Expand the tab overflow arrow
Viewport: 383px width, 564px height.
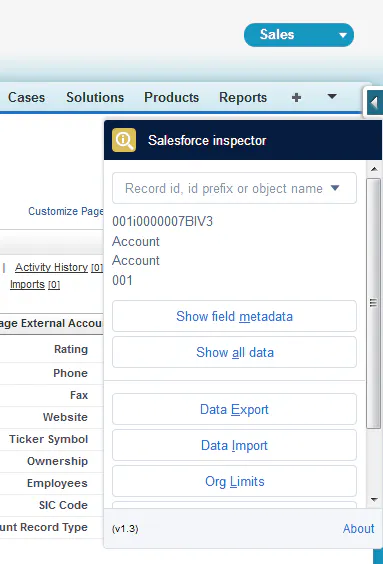click(332, 96)
